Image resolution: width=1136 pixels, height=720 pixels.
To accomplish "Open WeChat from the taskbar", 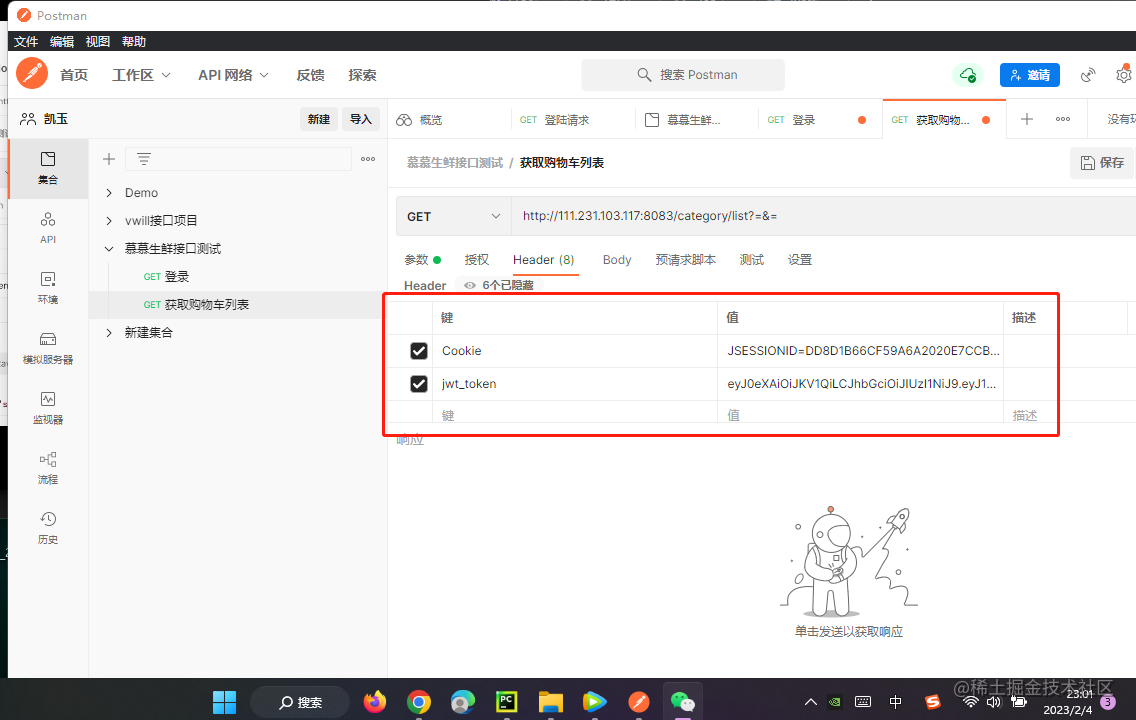I will point(682,702).
